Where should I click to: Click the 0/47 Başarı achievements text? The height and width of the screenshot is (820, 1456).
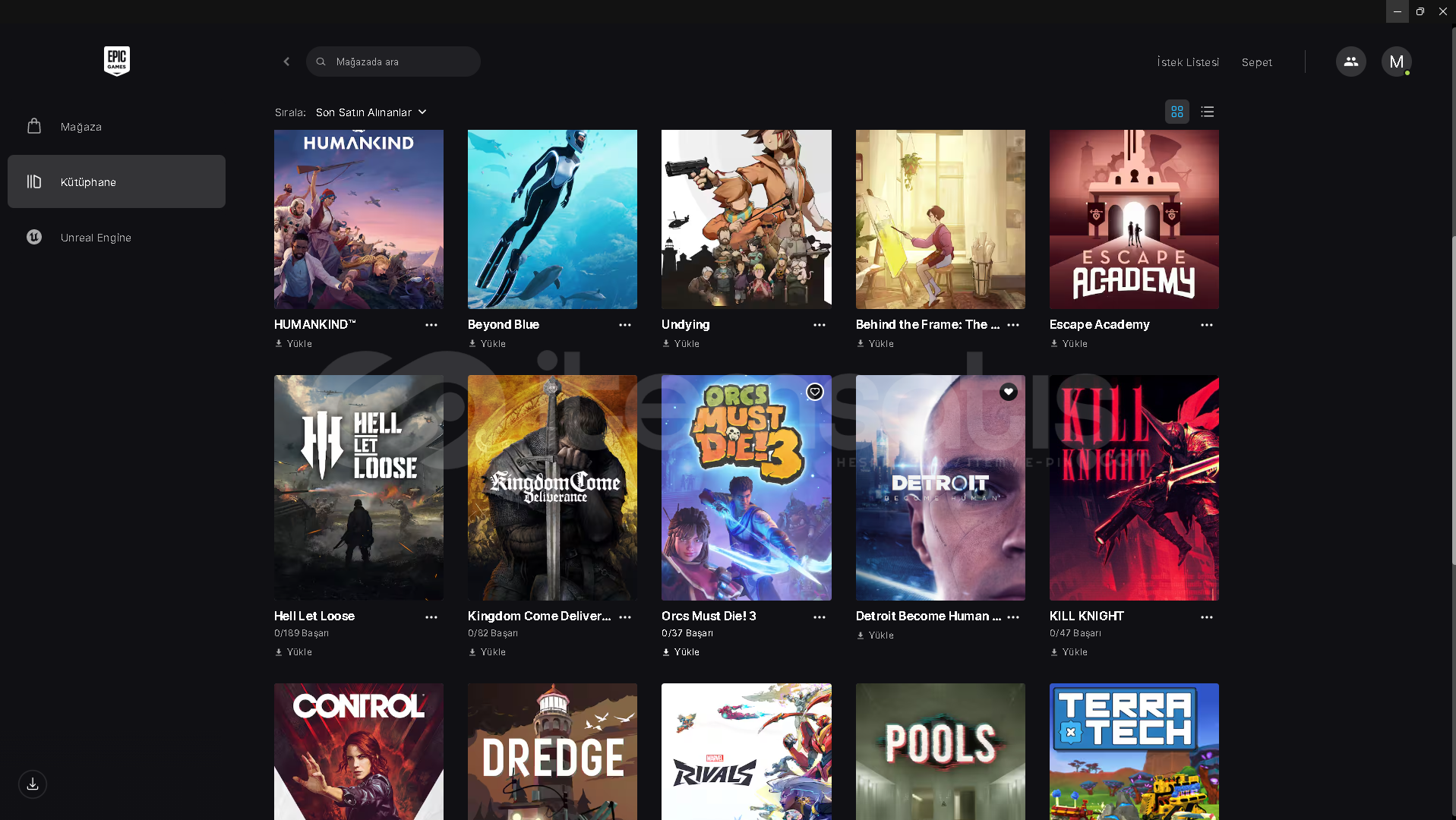(1075, 633)
